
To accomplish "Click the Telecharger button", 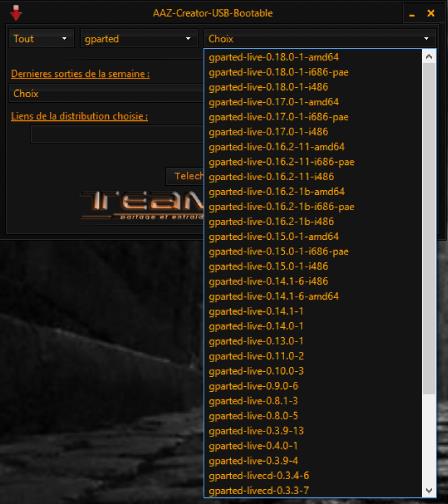I will (x=185, y=176).
